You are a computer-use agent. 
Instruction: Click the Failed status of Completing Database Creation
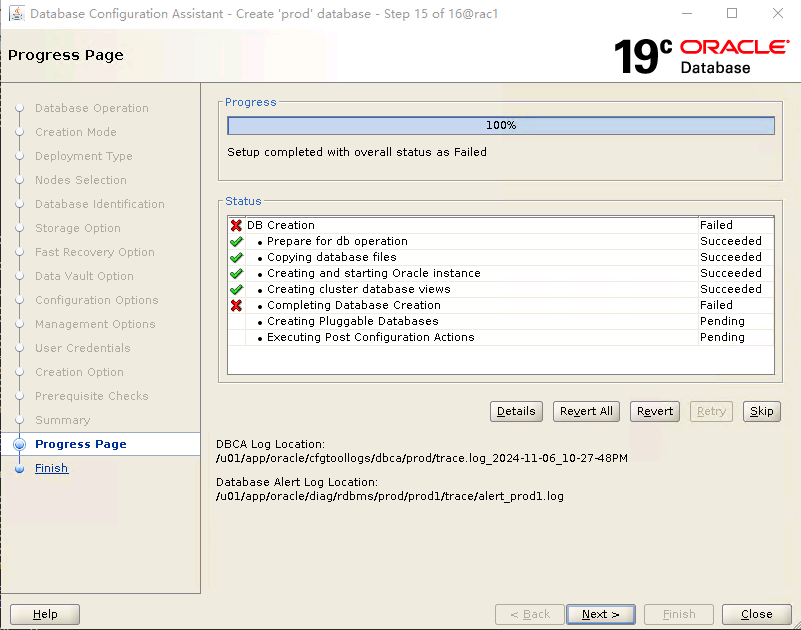coord(716,306)
